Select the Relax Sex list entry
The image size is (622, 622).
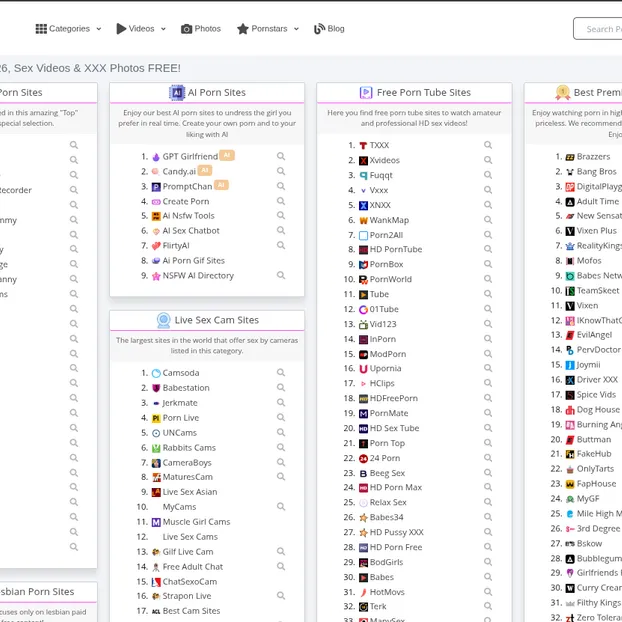(x=388, y=502)
